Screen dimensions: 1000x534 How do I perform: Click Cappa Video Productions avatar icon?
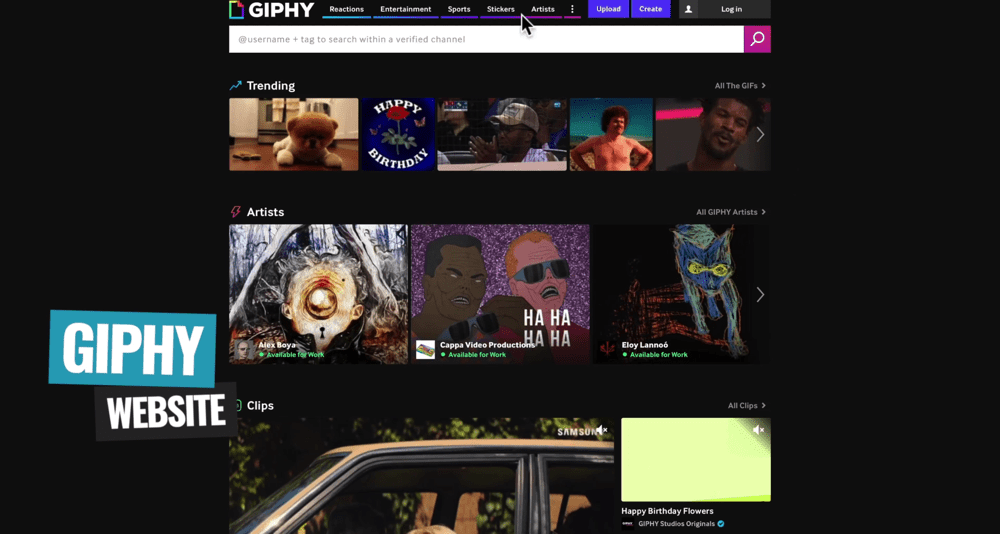pyautogui.click(x=425, y=350)
